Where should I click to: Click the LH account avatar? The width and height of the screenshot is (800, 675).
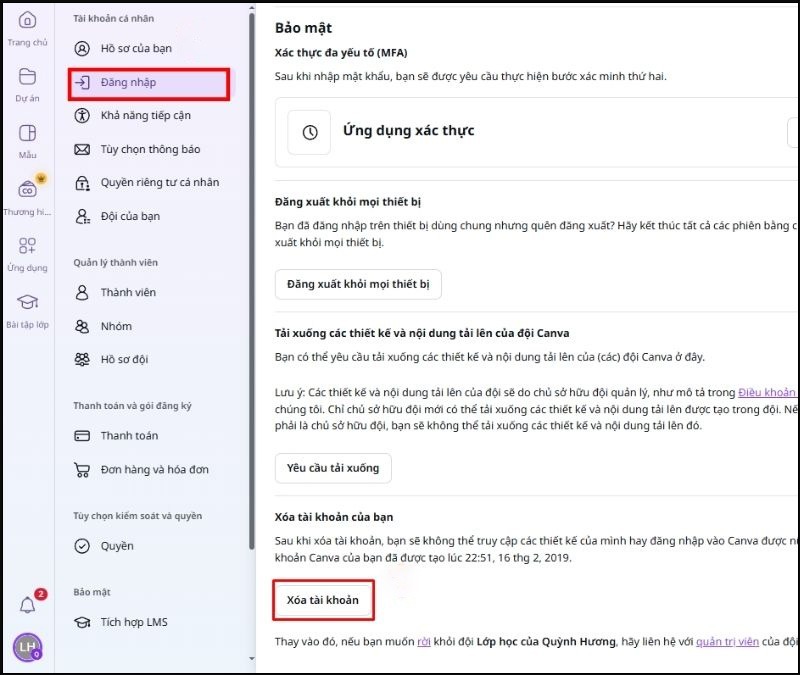tap(28, 647)
